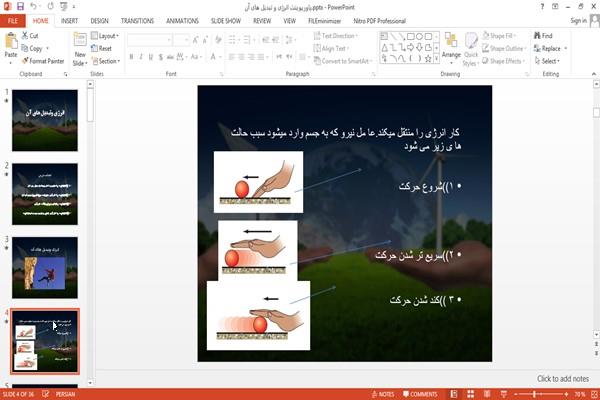Image resolution: width=600 pixels, height=400 pixels.
Task: Align text left
Action: pyautogui.click(x=232, y=57)
